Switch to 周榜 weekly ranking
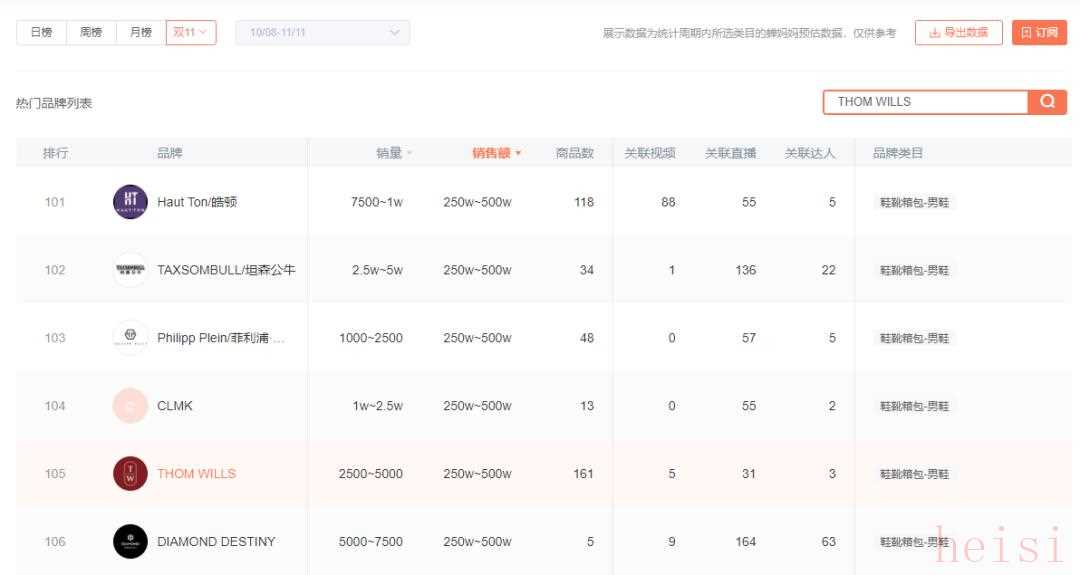This screenshot has height=575, width=1080. 91,33
